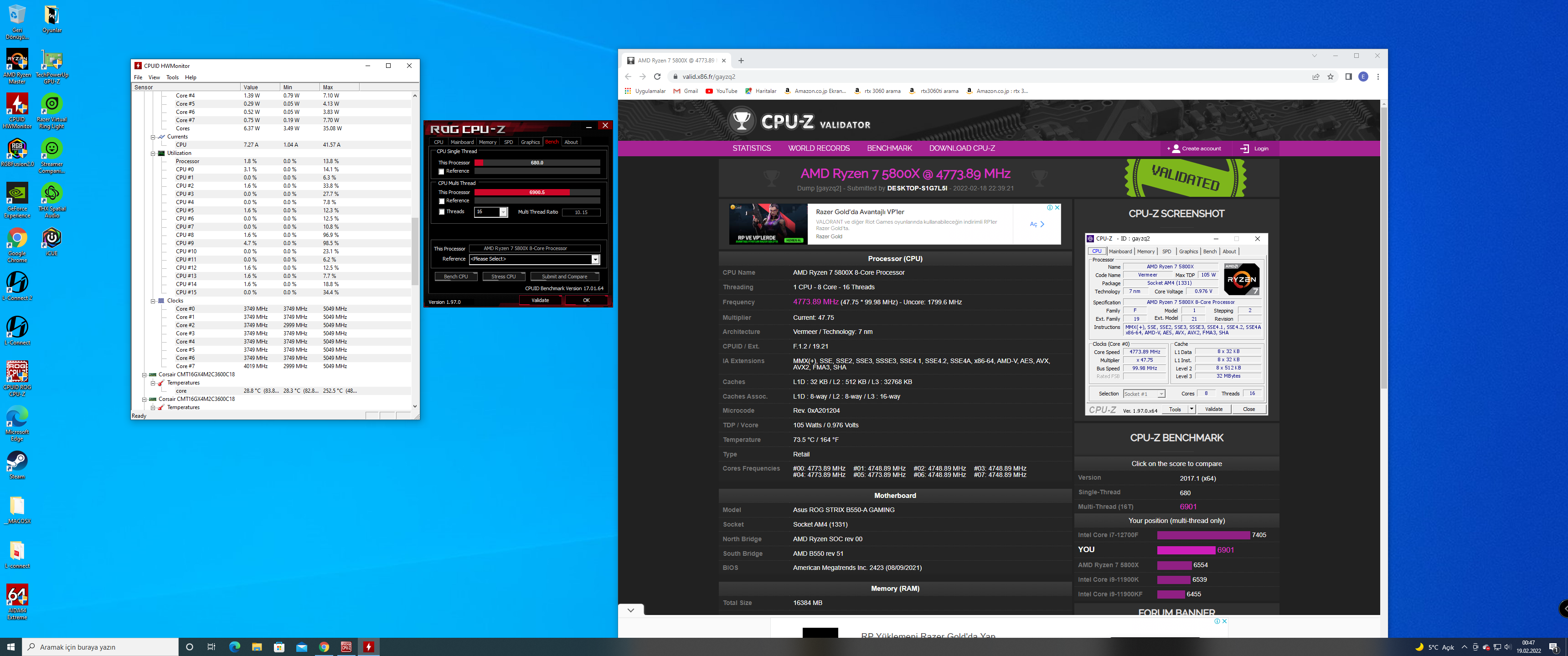Open Streamer Companion desktop icon
The image size is (1568, 656).
tap(52, 155)
